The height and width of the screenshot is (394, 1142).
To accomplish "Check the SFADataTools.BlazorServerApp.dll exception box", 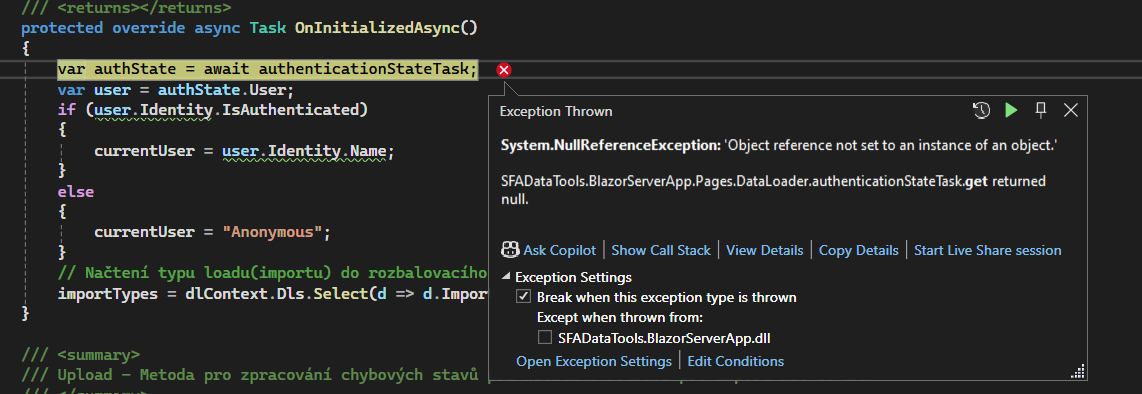I will coord(545,337).
